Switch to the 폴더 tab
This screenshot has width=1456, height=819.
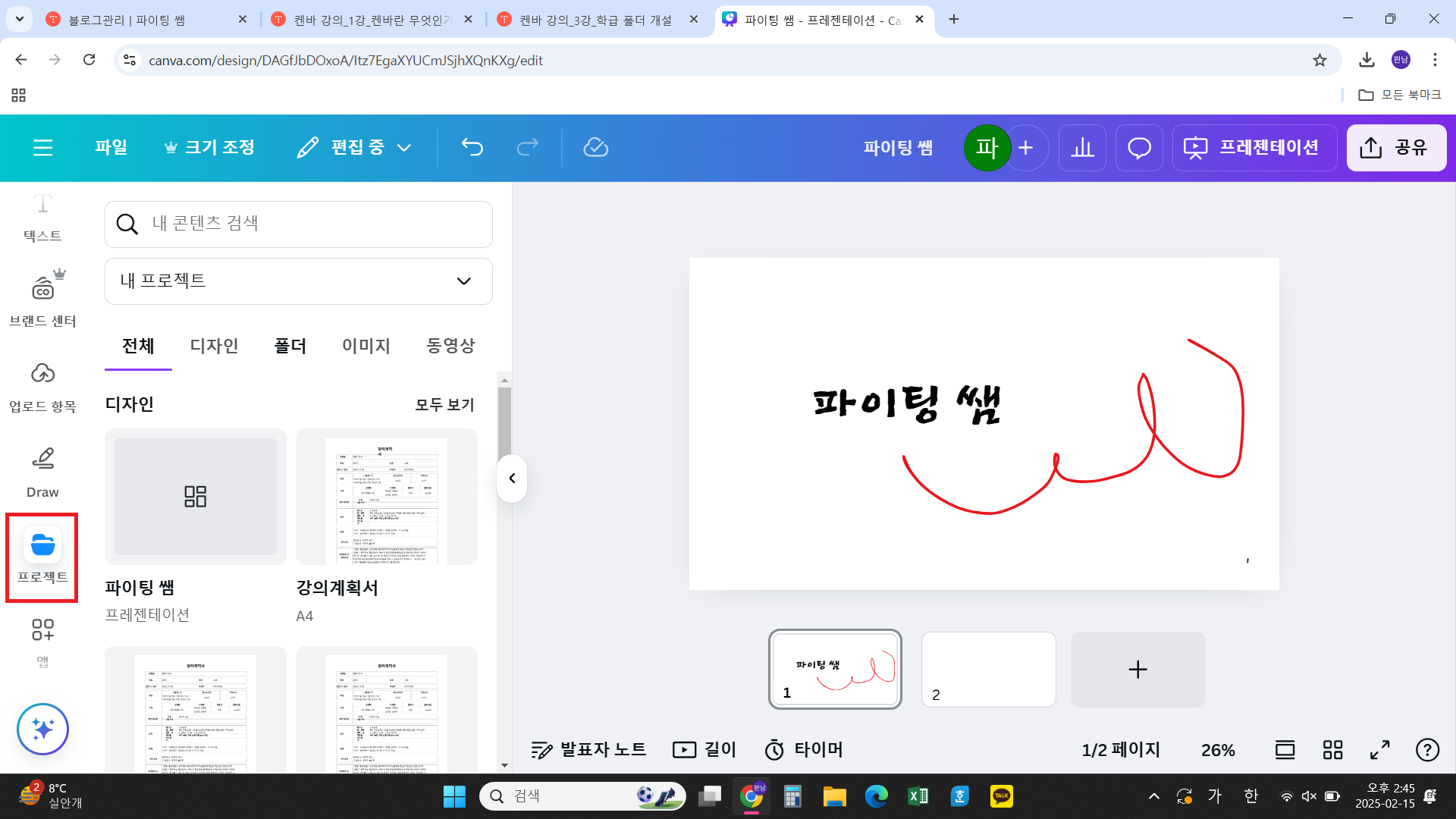[290, 346]
